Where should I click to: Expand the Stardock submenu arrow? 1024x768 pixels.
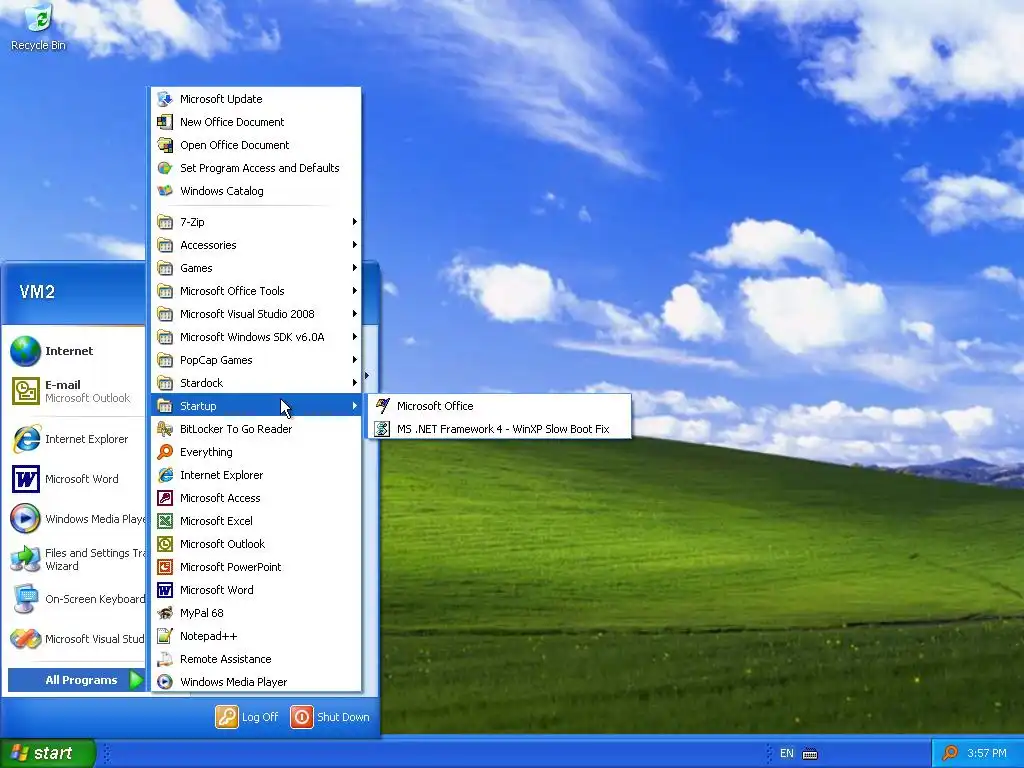coord(355,383)
